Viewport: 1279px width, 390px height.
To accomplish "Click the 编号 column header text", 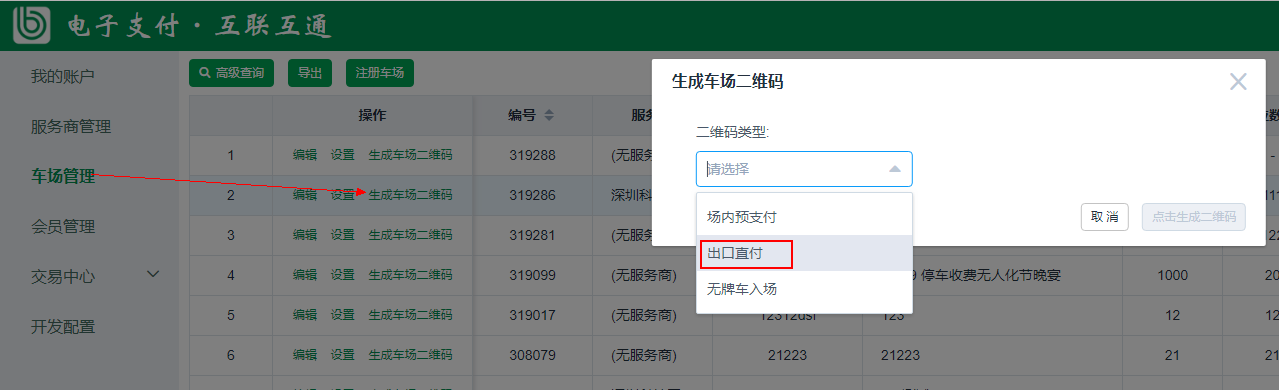I will [x=522, y=115].
